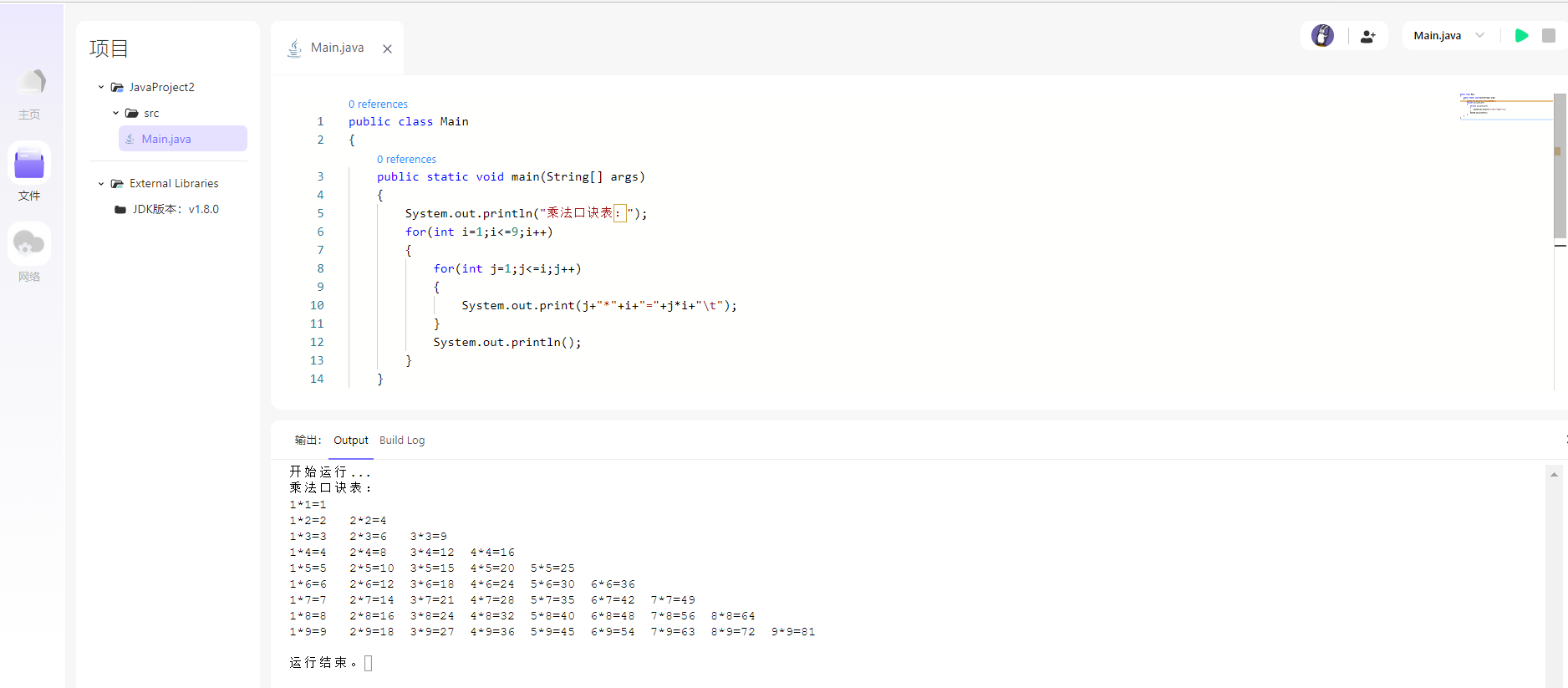
Task: Click line number 10 in the gutter
Action: 317,305
